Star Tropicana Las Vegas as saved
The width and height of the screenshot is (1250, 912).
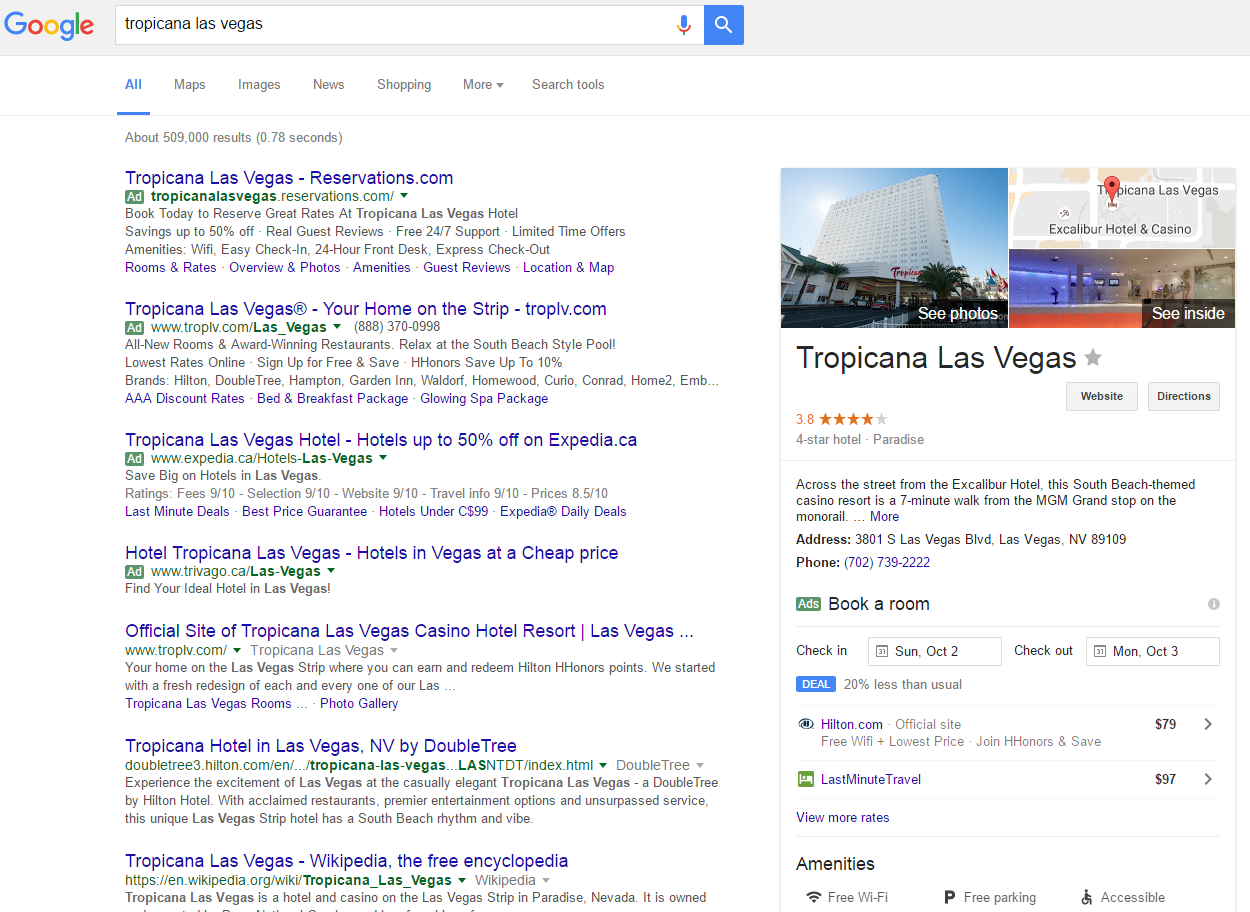coord(1093,358)
